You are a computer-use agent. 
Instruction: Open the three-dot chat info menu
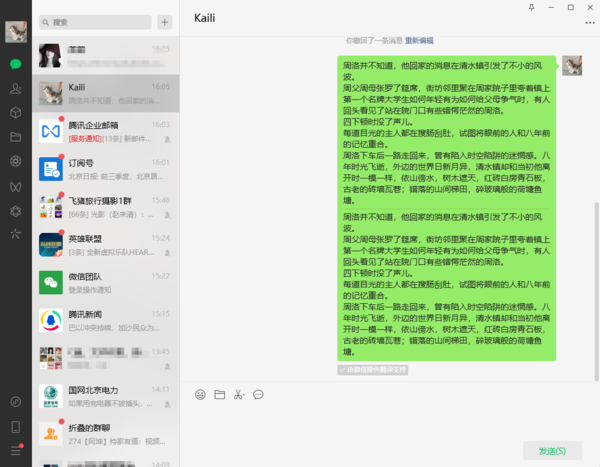click(590, 23)
